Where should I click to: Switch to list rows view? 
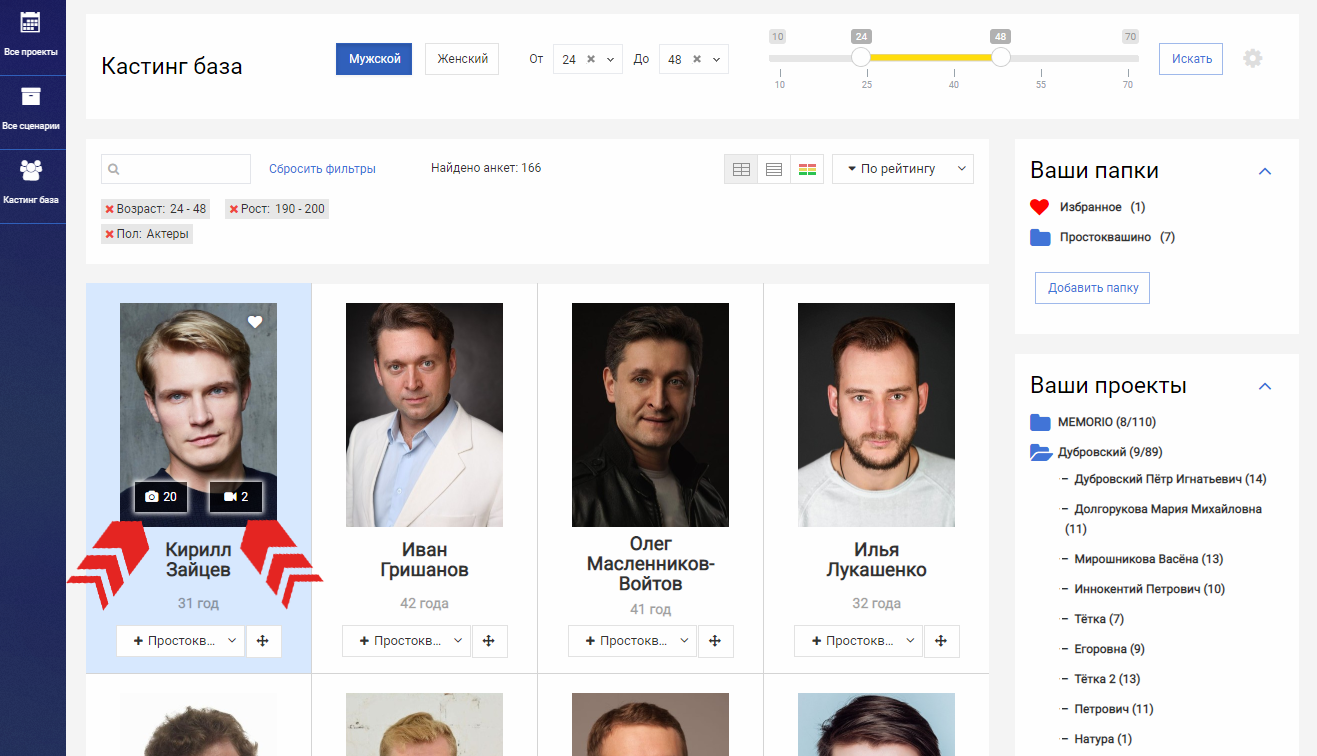(774, 169)
